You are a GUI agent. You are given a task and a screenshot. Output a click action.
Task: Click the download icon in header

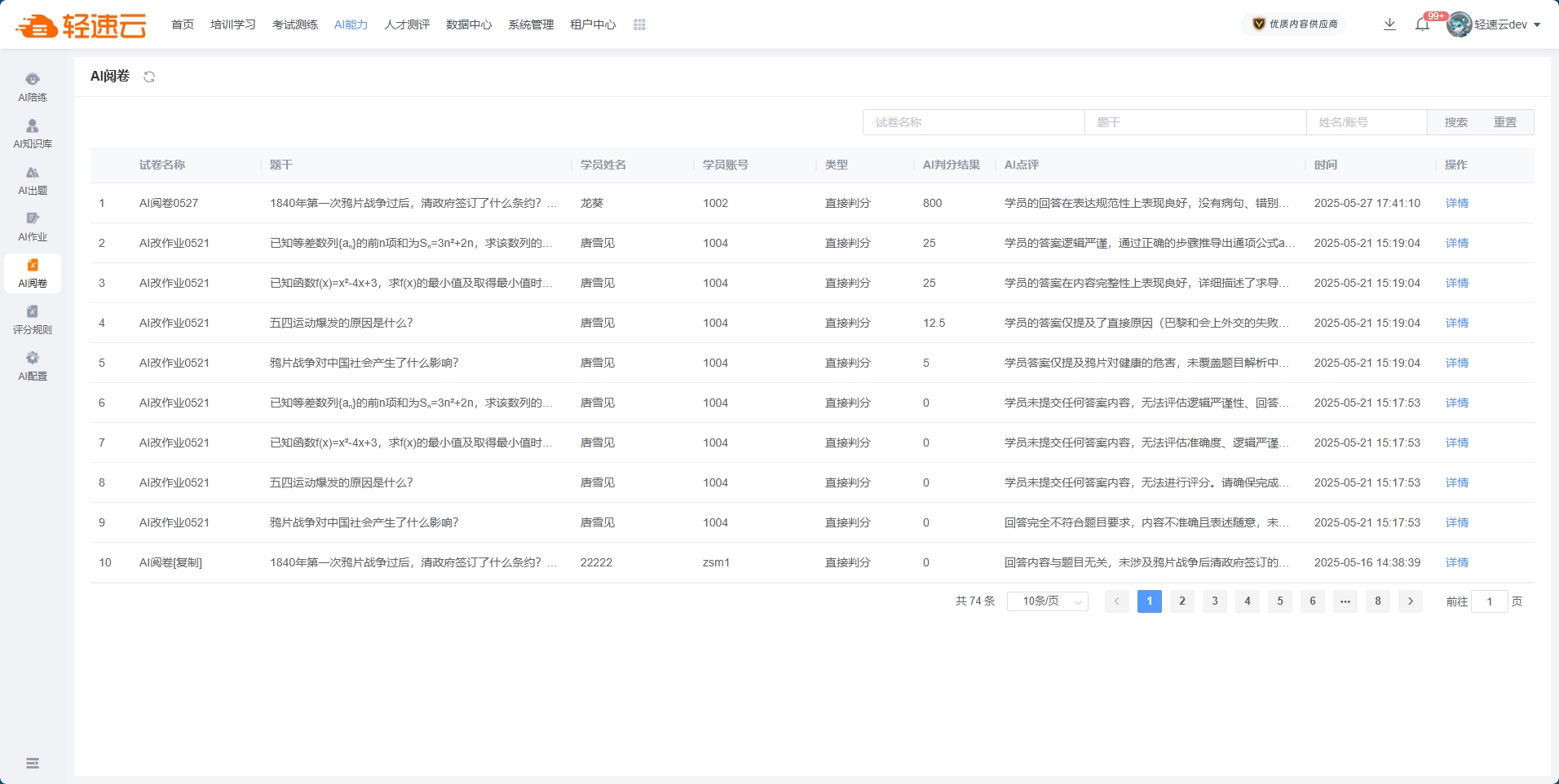click(1389, 24)
